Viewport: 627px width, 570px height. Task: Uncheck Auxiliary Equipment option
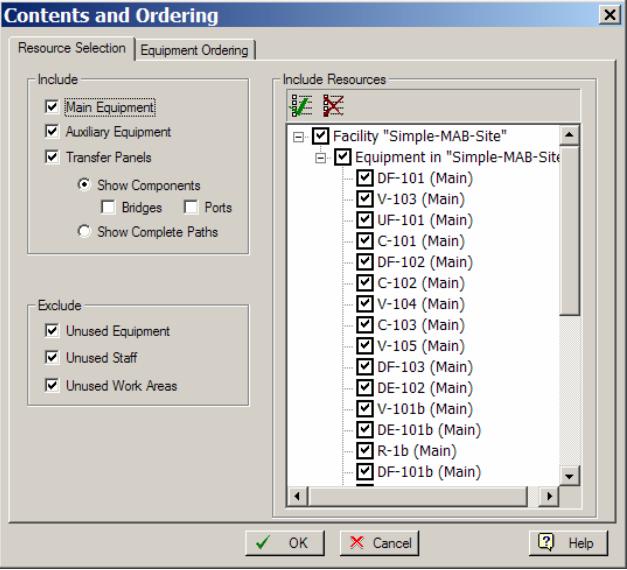pos(51,132)
